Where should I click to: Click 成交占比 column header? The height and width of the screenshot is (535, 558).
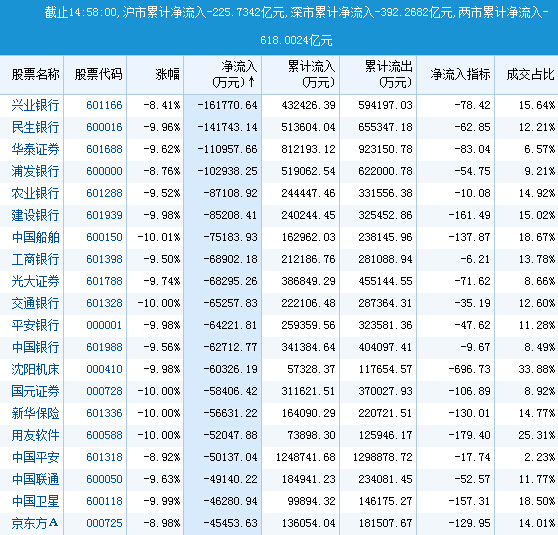530,74
